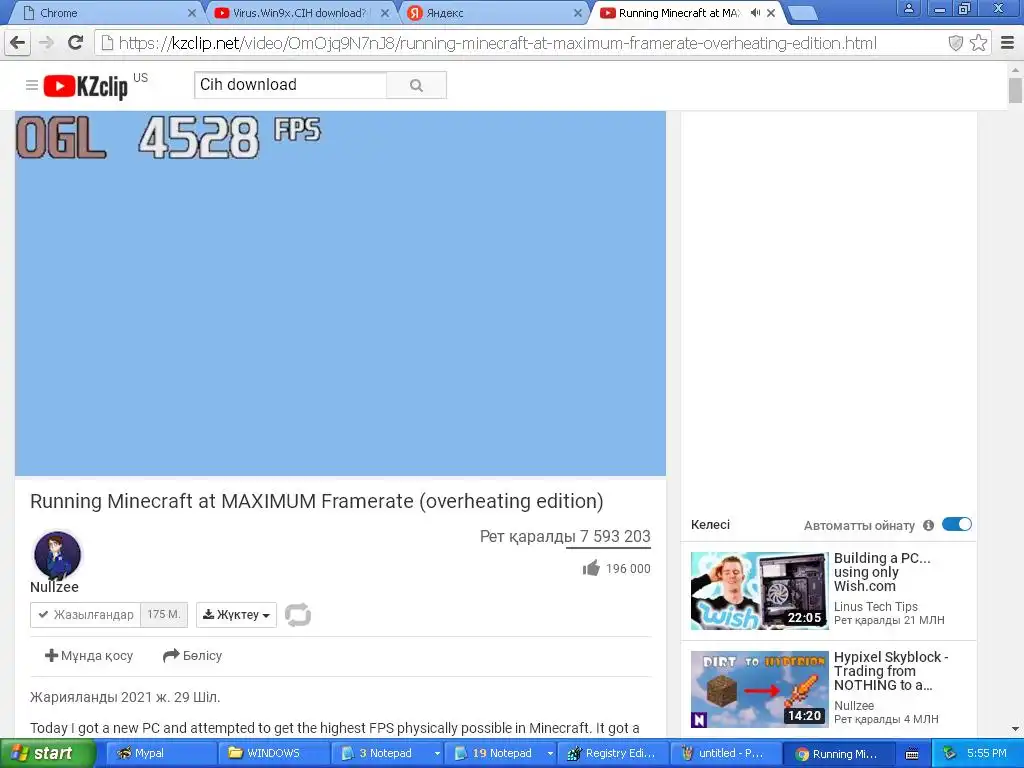Click the Бөлісу share button

(x=193, y=655)
